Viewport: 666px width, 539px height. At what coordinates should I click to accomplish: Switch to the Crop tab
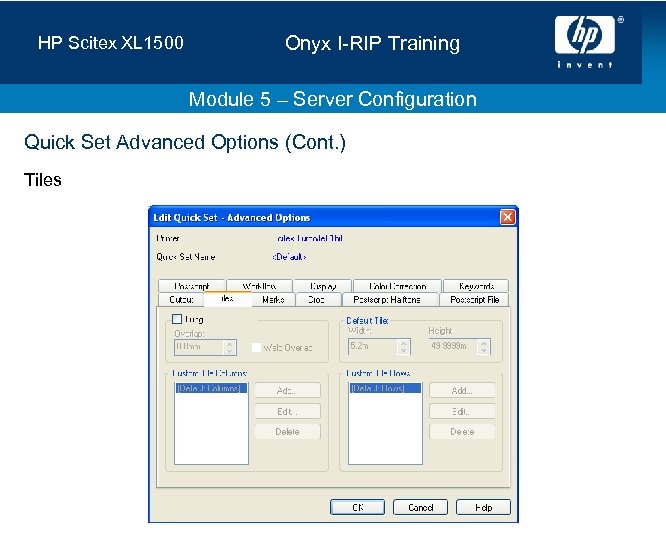tap(319, 300)
